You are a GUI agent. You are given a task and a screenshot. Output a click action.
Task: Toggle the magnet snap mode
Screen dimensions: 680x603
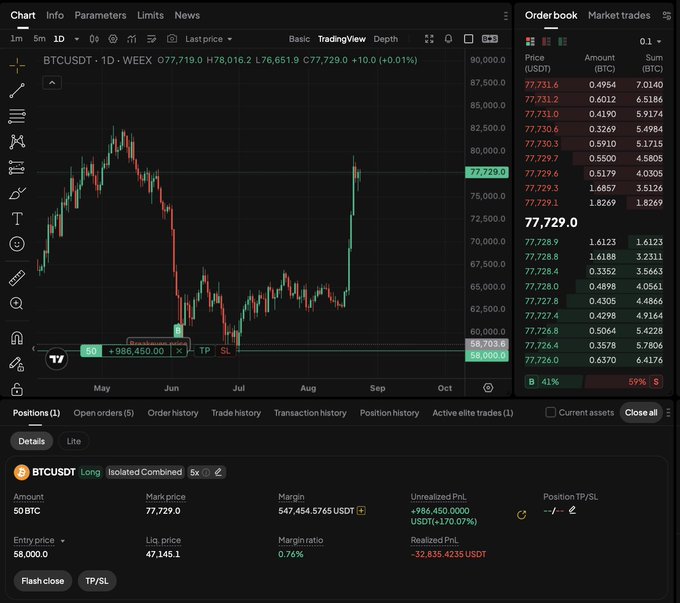pos(17,338)
